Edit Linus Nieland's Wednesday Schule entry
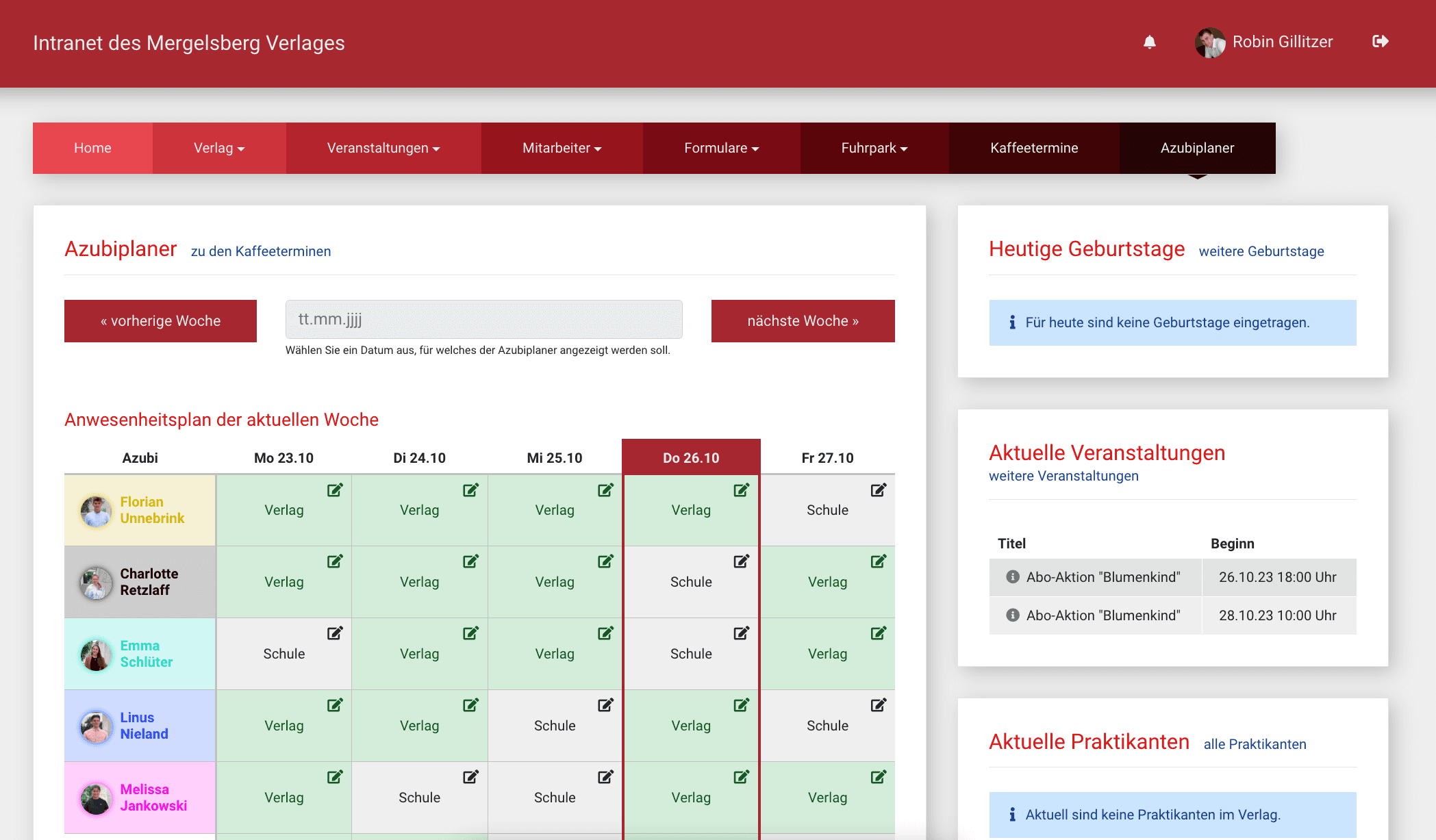 pyautogui.click(x=605, y=705)
